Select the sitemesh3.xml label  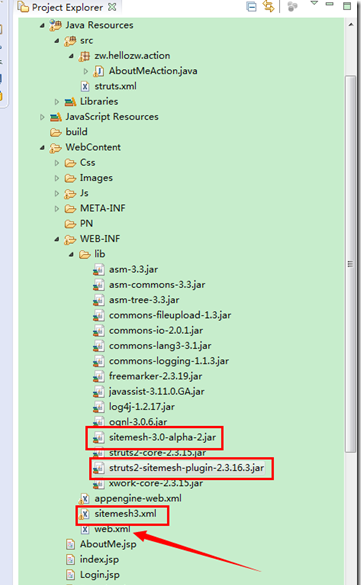125,514
